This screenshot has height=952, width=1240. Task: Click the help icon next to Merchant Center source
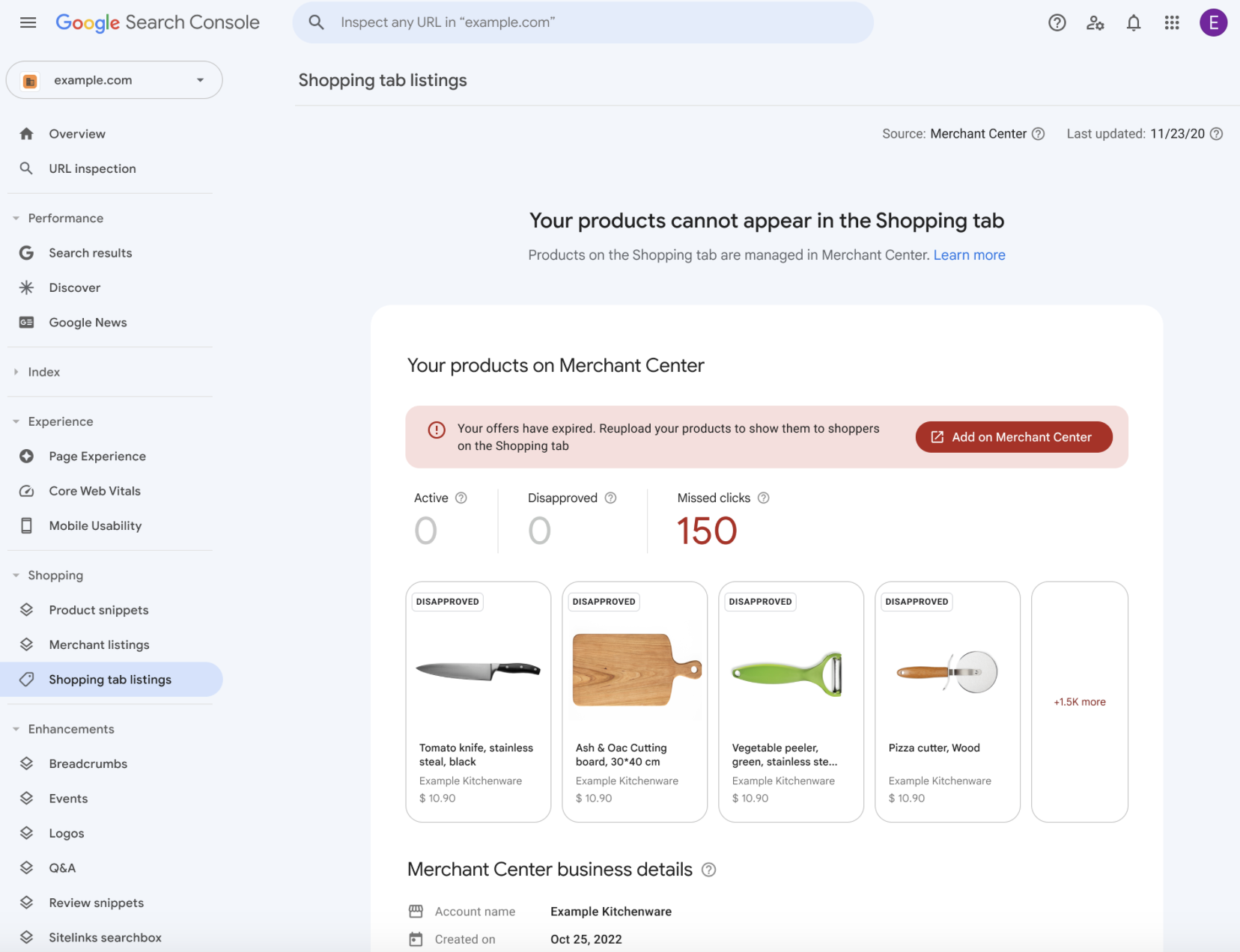click(x=1038, y=134)
